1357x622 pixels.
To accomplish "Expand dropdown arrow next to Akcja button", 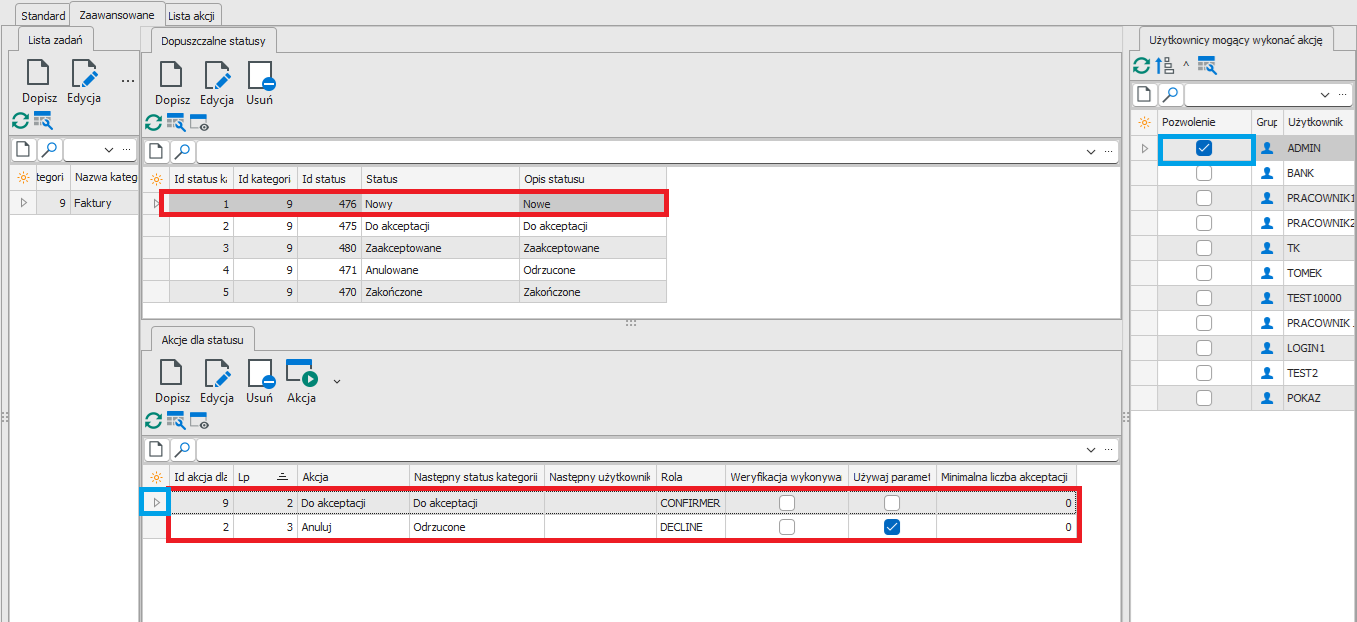I will pos(337,381).
